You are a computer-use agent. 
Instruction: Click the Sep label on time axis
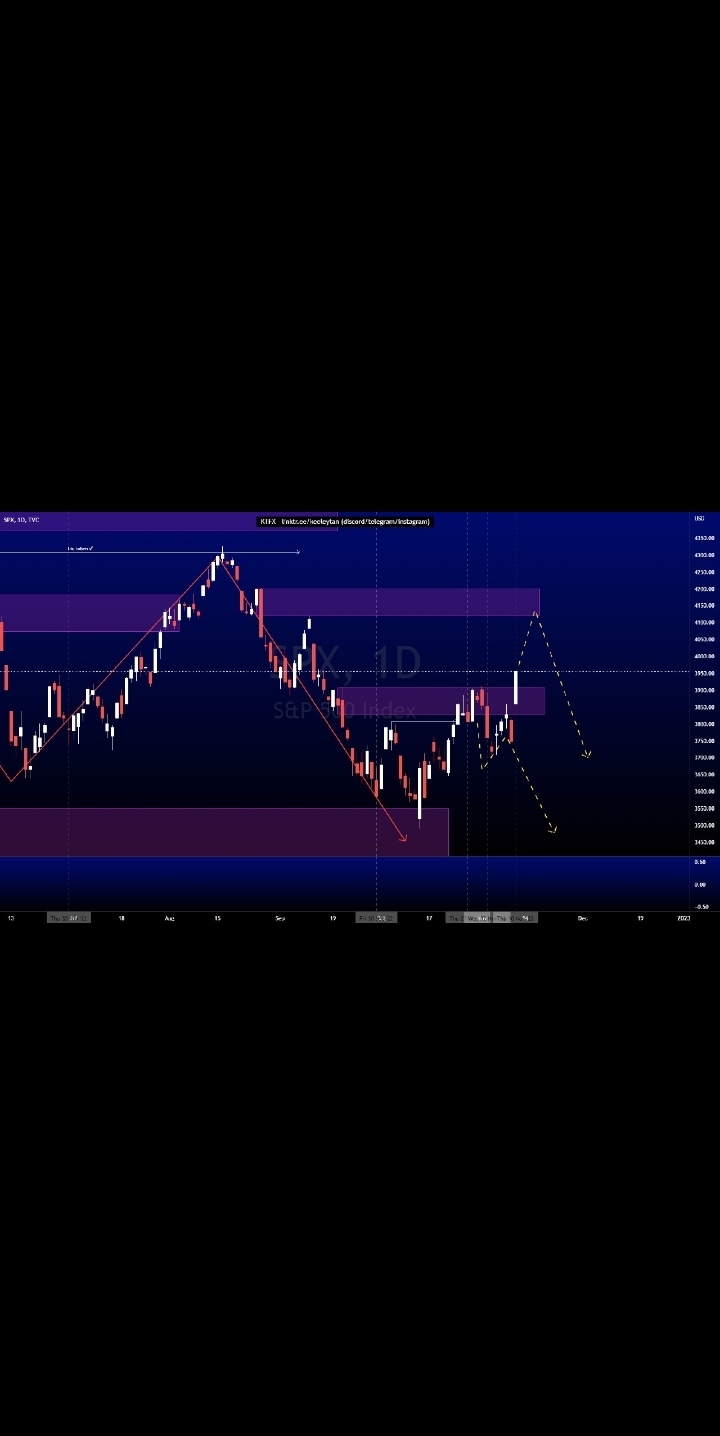(x=280, y=917)
